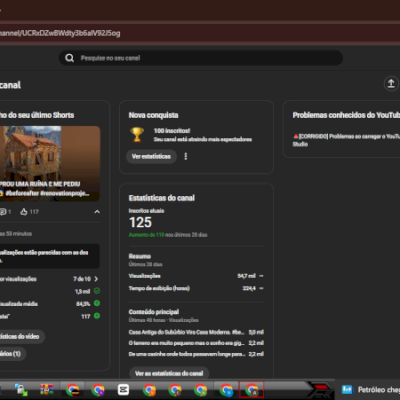Click 'Aumento de 119 nos últimos 28 dias' text
The width and height of the screenshot is (400, 400).
[168, 235]
